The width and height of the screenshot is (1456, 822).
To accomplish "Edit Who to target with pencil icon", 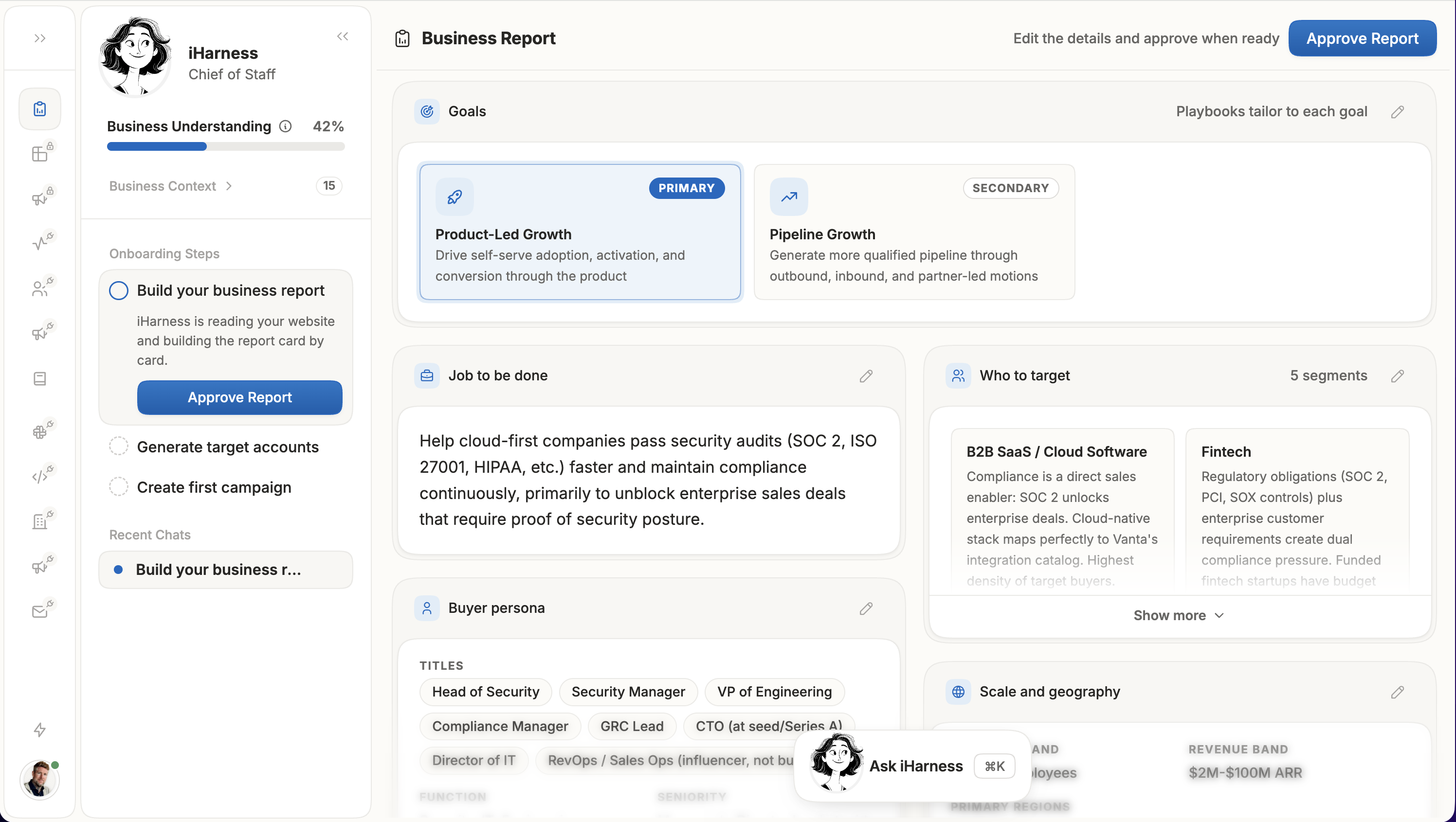I will point(1397,376).
